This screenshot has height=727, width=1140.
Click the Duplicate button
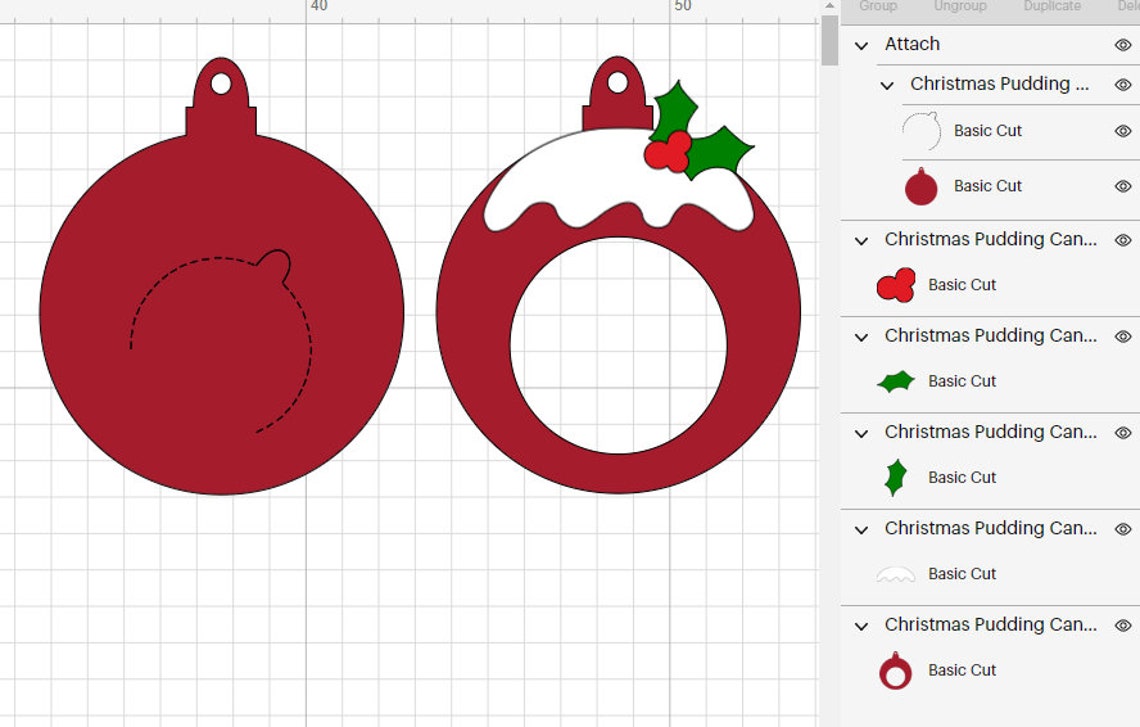(1051, 6)
